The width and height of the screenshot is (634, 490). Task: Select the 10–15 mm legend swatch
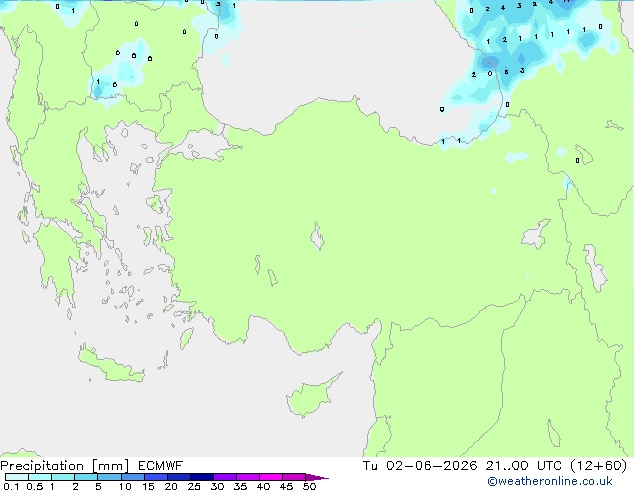(132, 477)
